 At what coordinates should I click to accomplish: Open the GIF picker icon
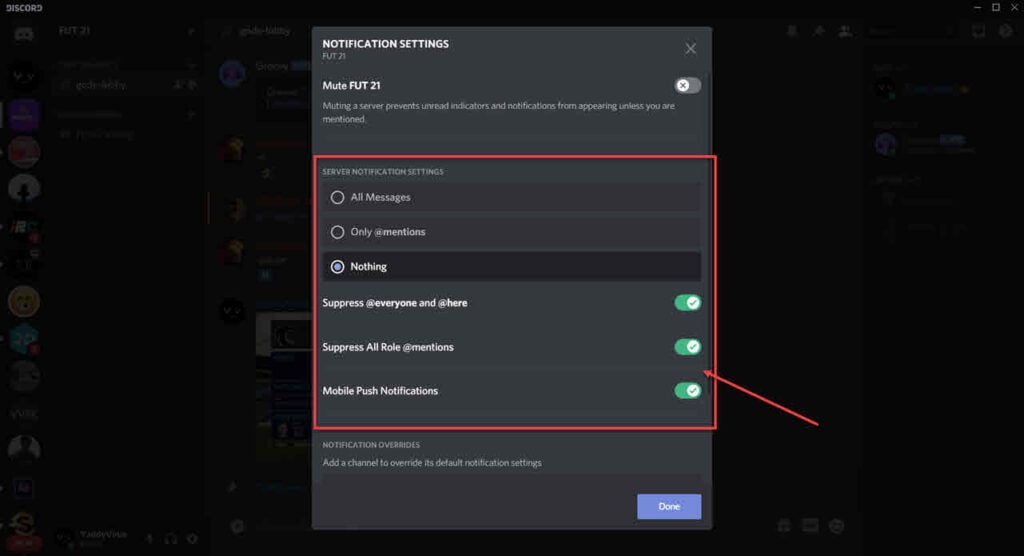pyautogui.click(x=810, y=526)
